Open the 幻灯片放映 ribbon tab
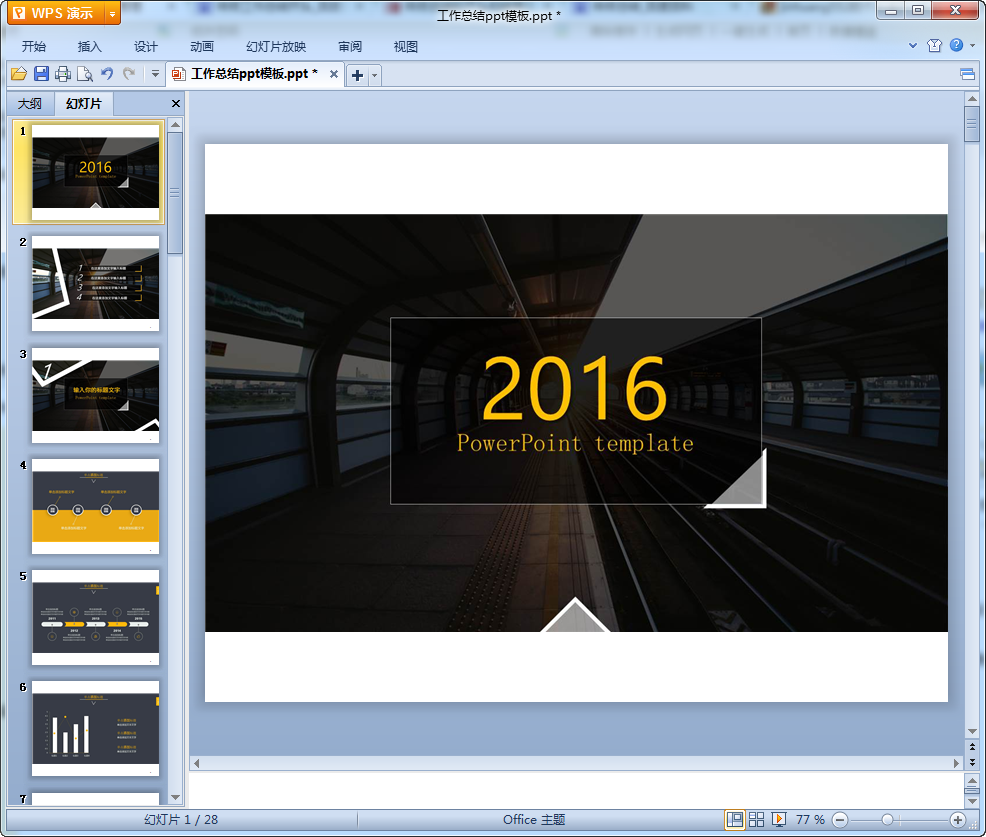This screenshot has height=837, width=986. click(x=276, y=47)
